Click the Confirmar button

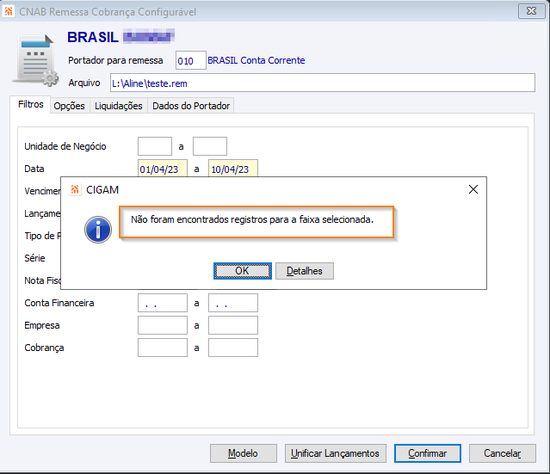[427, 453]
